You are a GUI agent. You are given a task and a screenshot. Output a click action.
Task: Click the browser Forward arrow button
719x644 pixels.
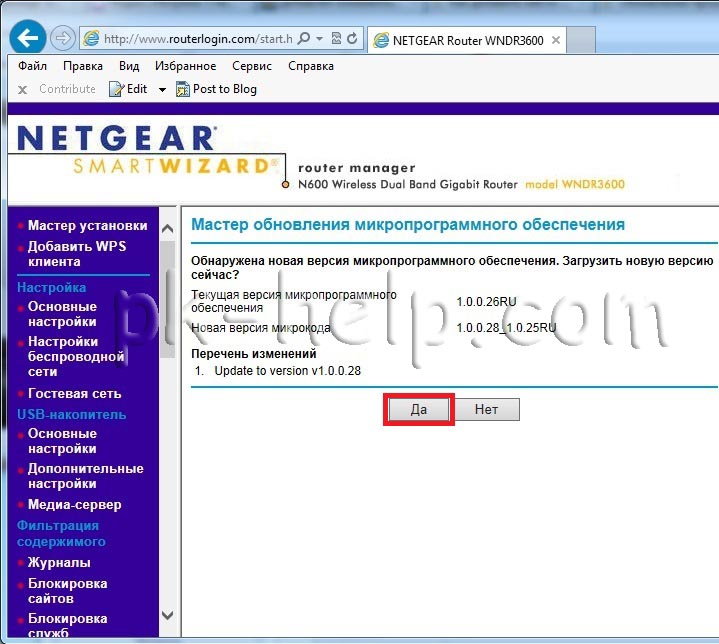(62, 38)
